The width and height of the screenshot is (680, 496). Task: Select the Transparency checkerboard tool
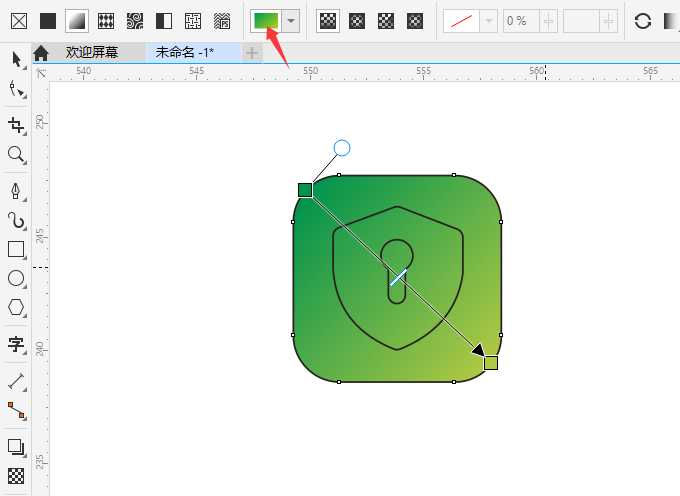coord(16,476)
